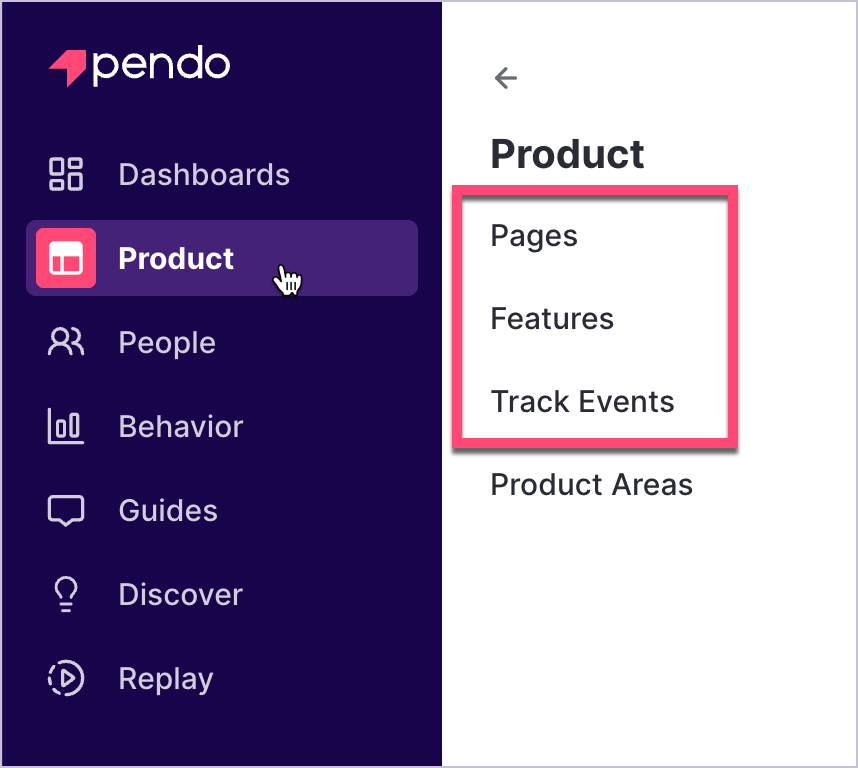Collapse the Product panel using the back arrow
The height and width of the screenshot is (768, 858).
(x=505, y=77)
